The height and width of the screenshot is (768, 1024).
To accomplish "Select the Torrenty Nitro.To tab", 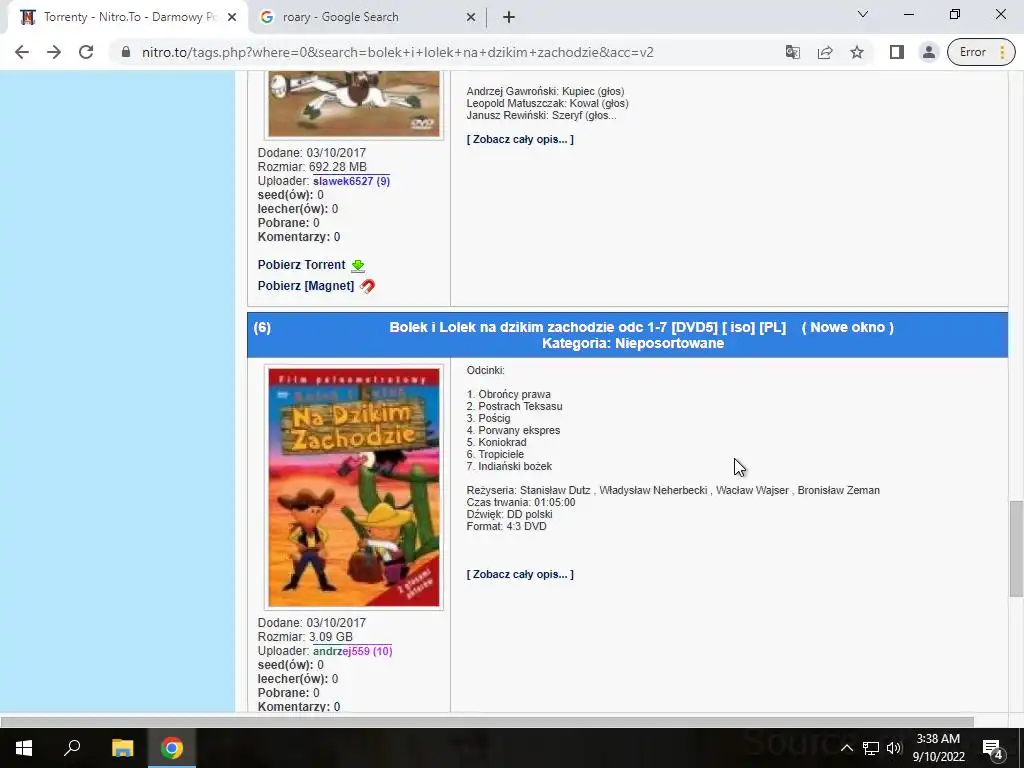I will pos(127,17).
